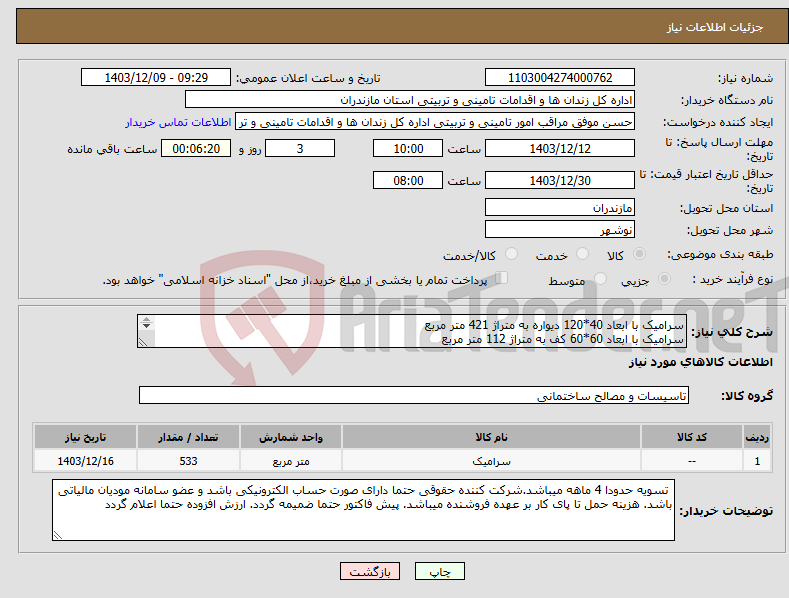The height and width of the screenshot is (598, 789).
Task: Open the اطلاعات تماس خریدار link
Action: coord(178,122)
